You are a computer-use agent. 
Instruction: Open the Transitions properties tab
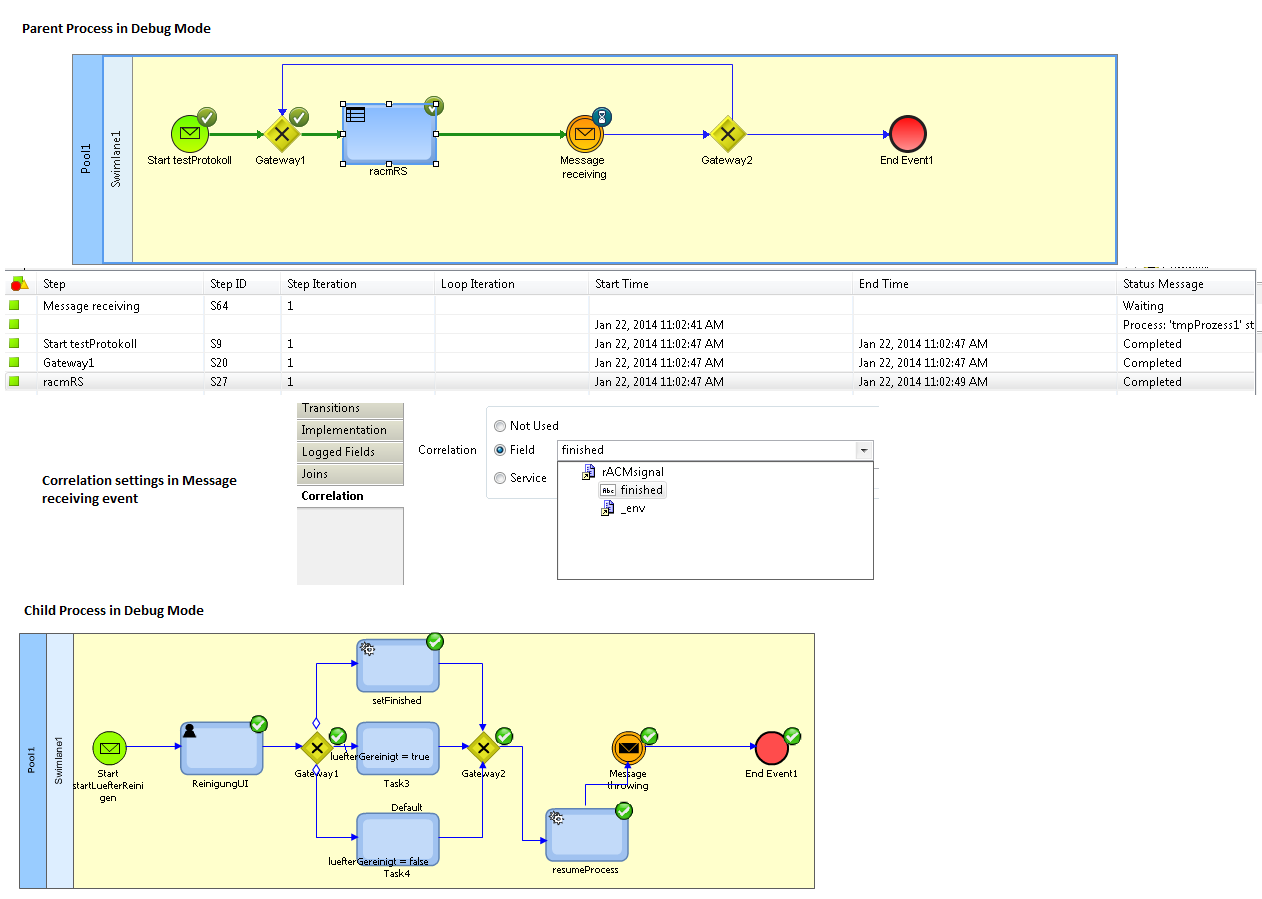[x=350, y=409]
